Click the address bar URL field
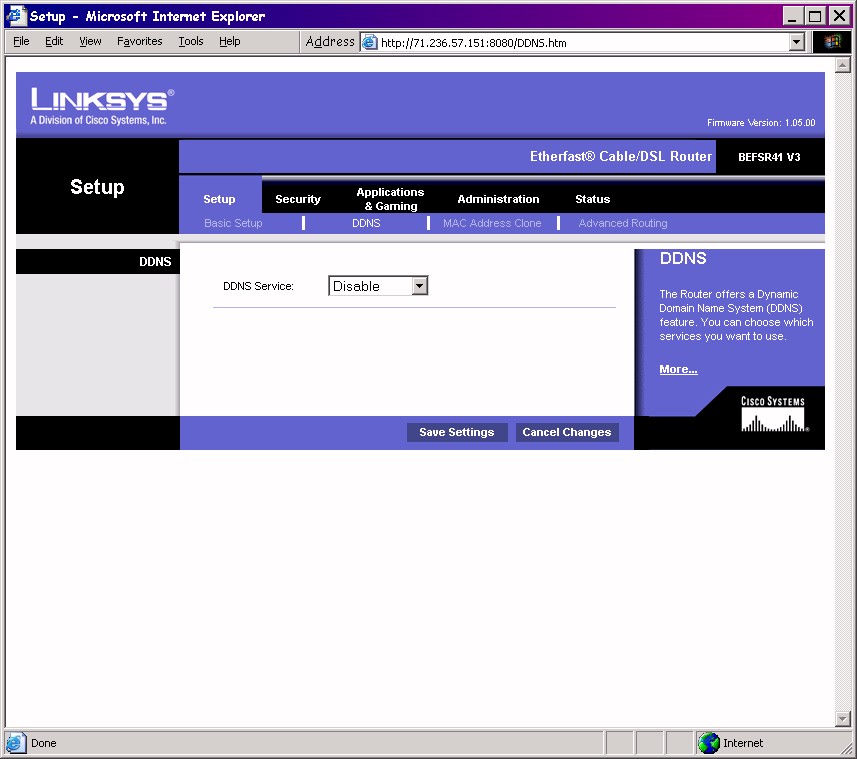The width and height of the screenshot is (857, 759). point(582,43)
